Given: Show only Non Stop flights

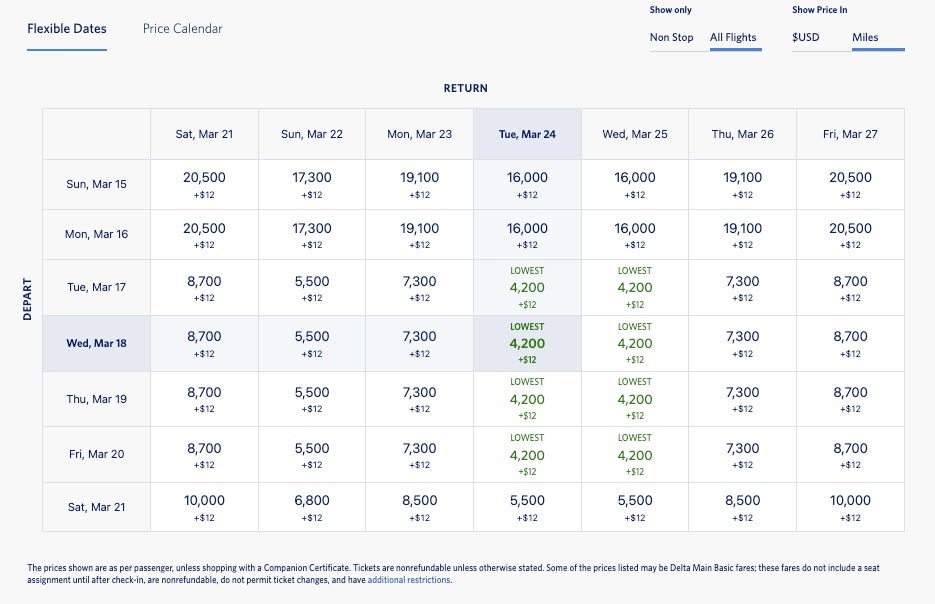Looking at the screenshot, I should [x=671, y=38].
